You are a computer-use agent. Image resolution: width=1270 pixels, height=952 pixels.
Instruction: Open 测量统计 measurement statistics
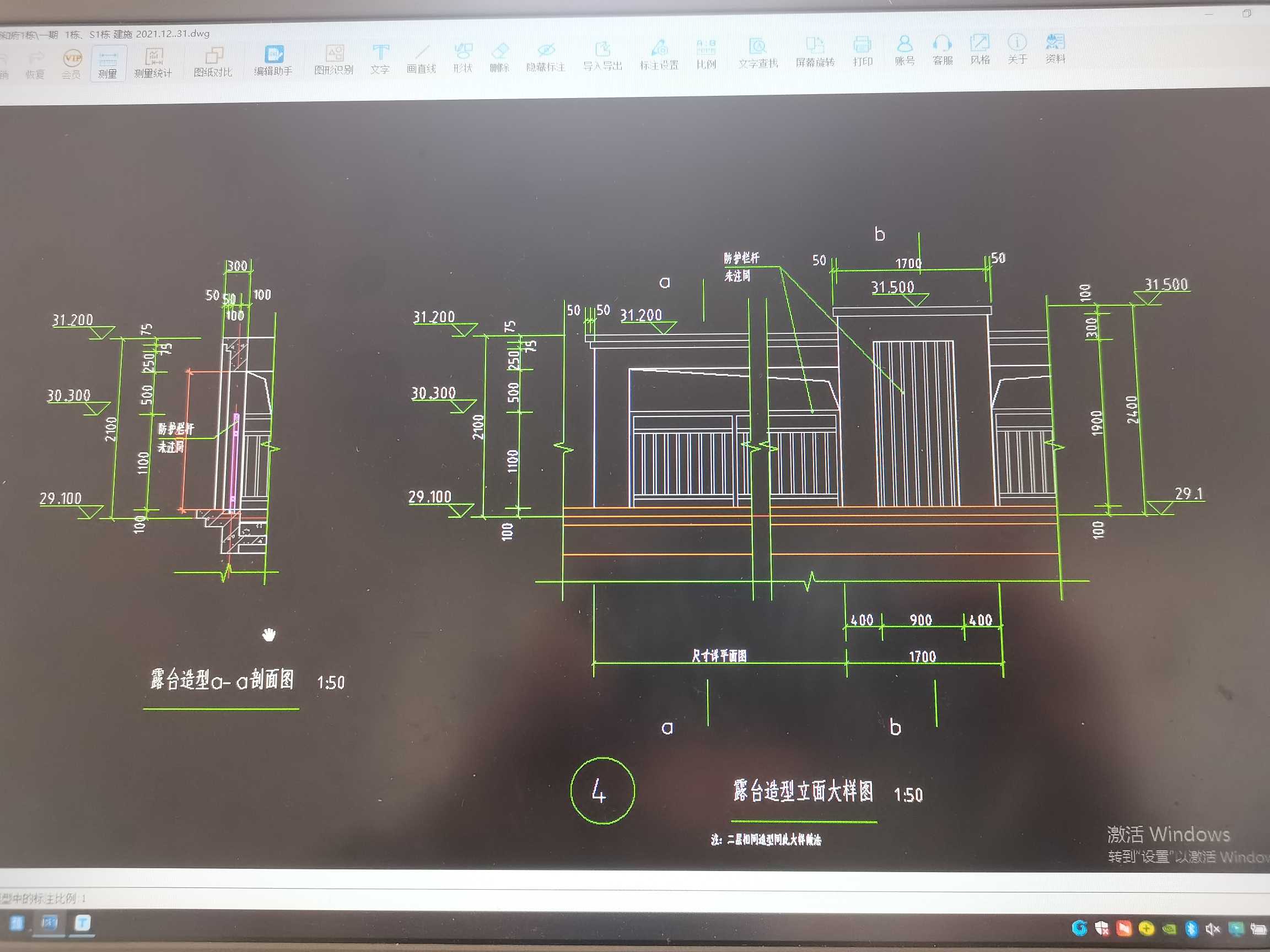pyautogui.click(x=153, y=63)
